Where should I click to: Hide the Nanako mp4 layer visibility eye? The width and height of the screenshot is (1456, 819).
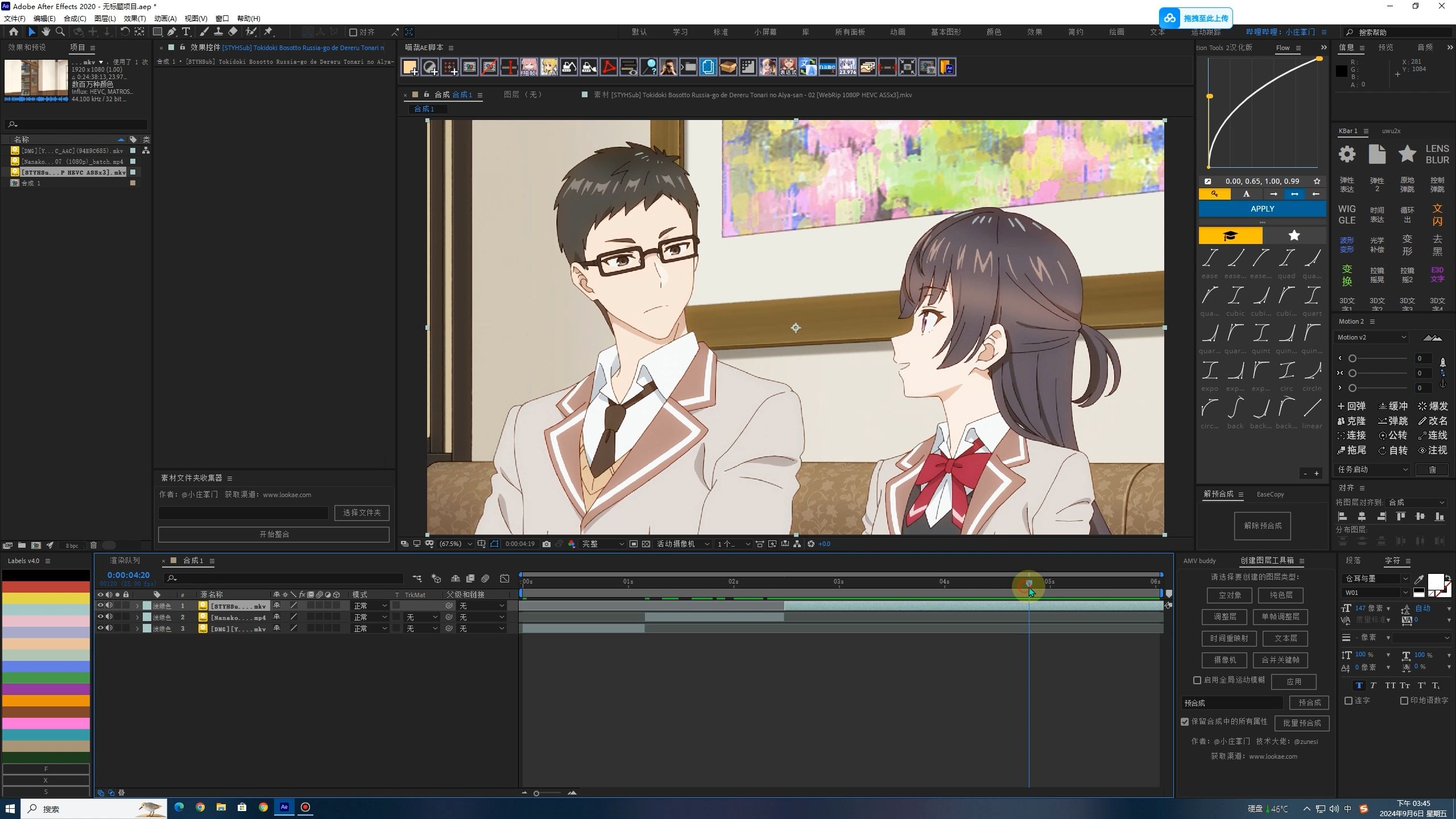click(100, 617)
